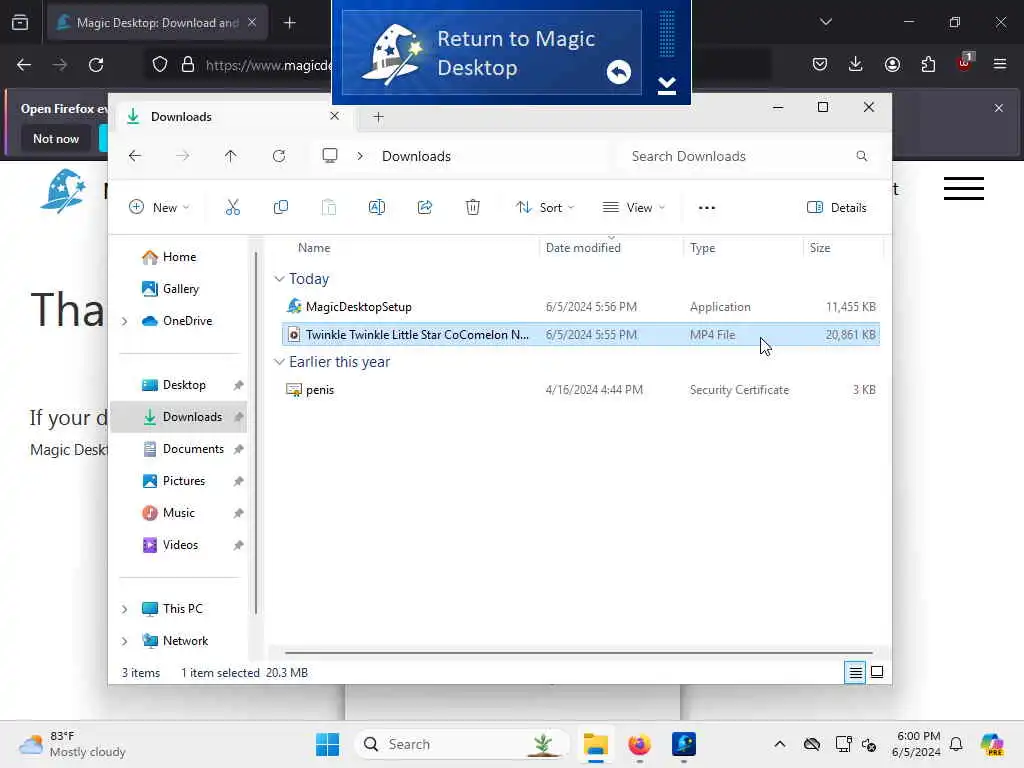Select the Magic Desktop Firefox tab
Image resolution: width=1024 pixels, height=768 pixels.
click(157, 23)
